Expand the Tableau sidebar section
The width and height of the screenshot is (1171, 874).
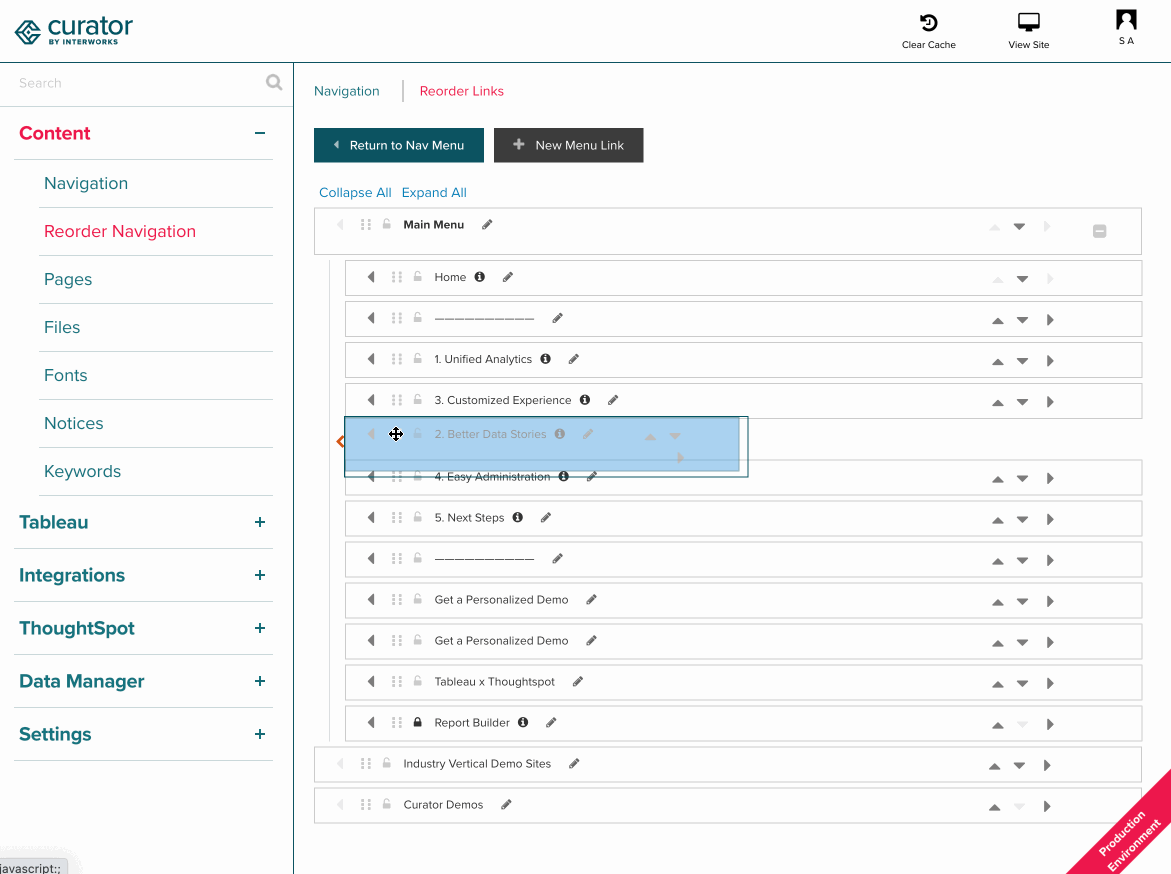point(260,522)
